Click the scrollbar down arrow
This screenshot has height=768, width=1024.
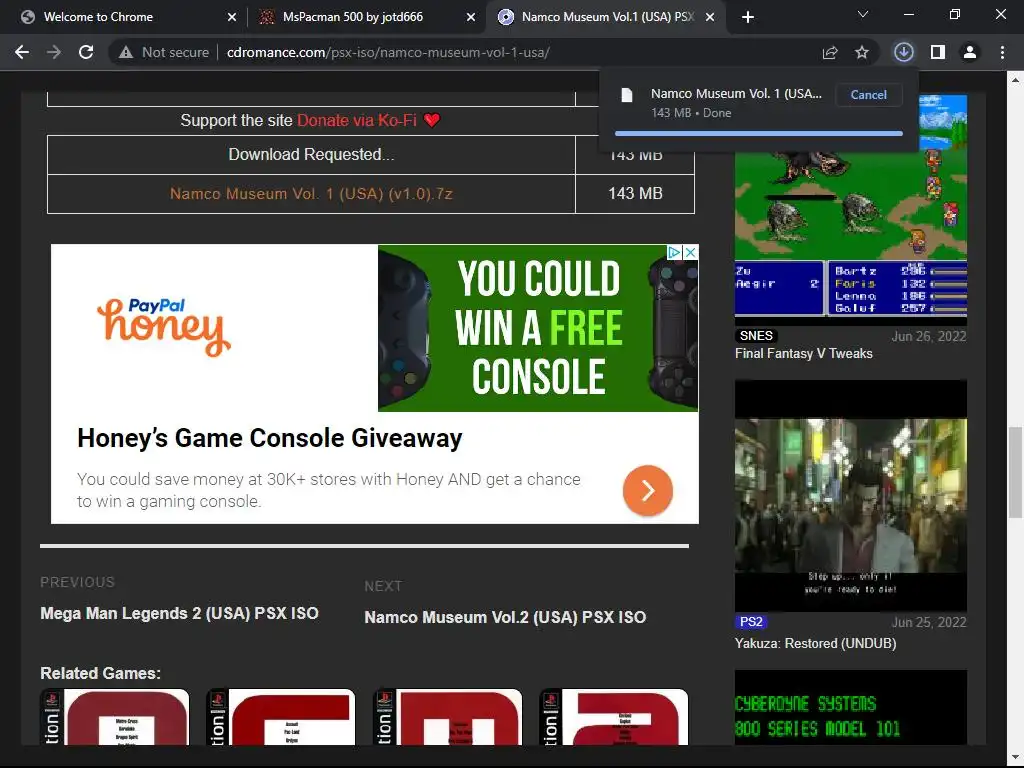1015,758
